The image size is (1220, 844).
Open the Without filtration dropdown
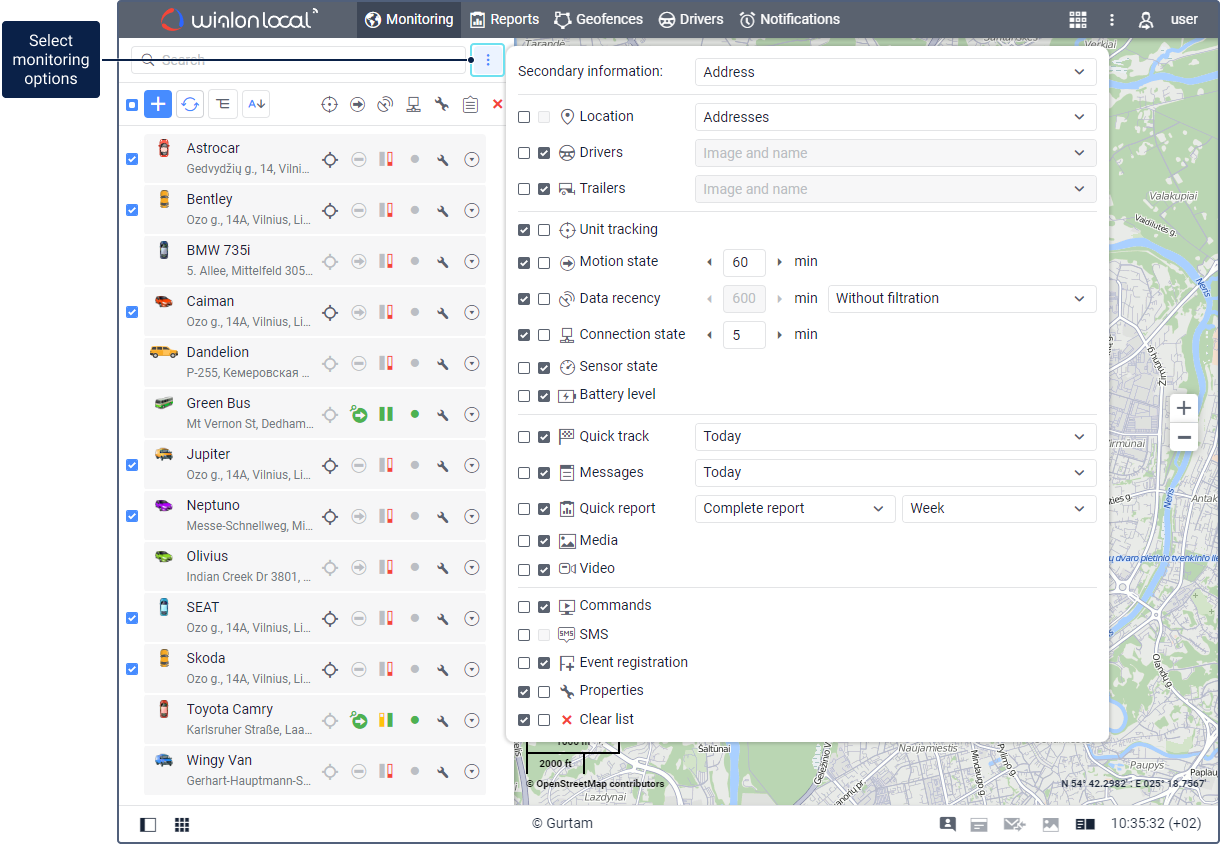tap(961, 298)
